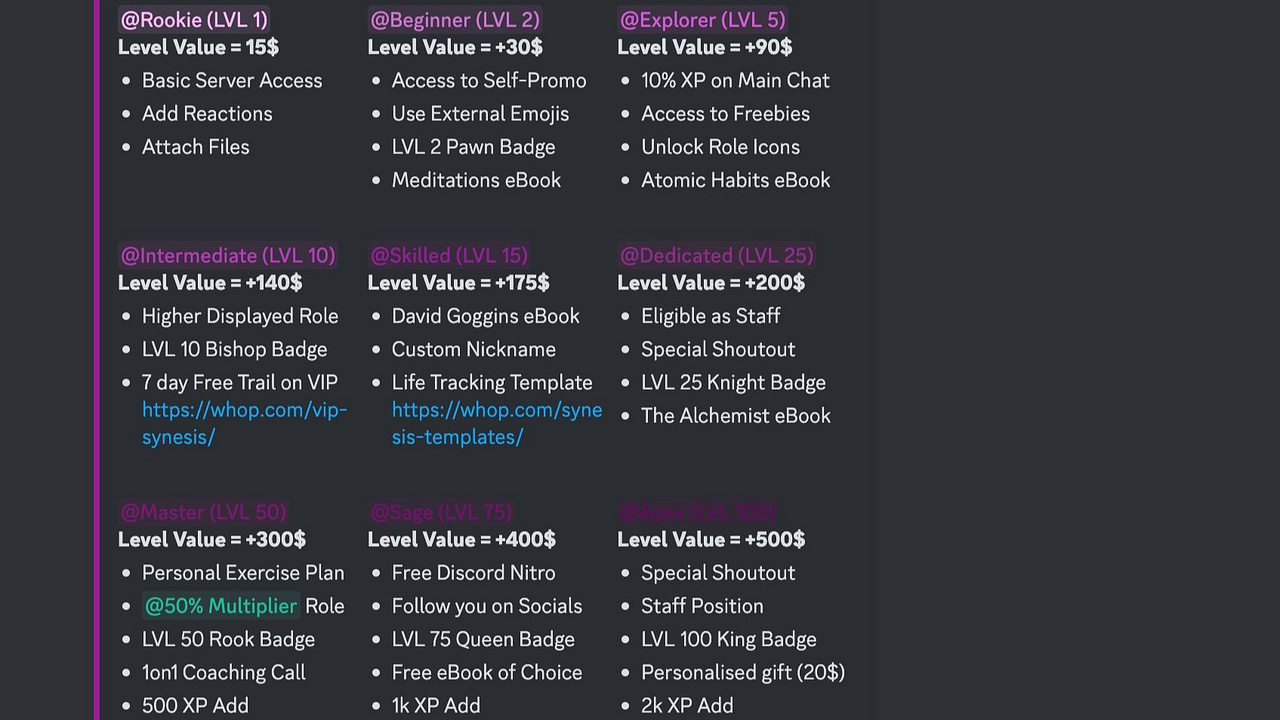Select the @Explorer (LVL 5) role mention

click(x=702, y=20)
